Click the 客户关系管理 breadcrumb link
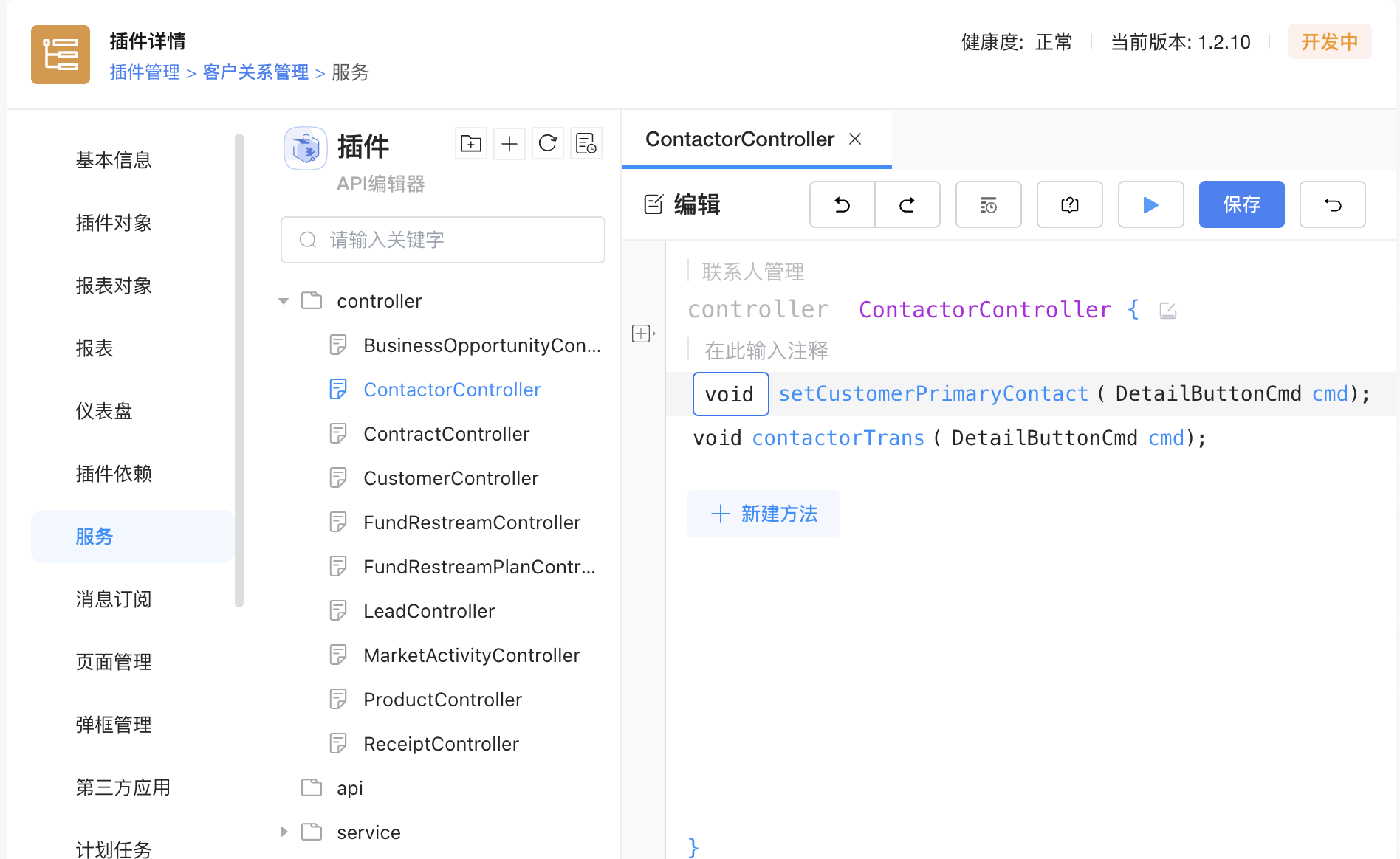1400x859 pixels. point(255,72)
